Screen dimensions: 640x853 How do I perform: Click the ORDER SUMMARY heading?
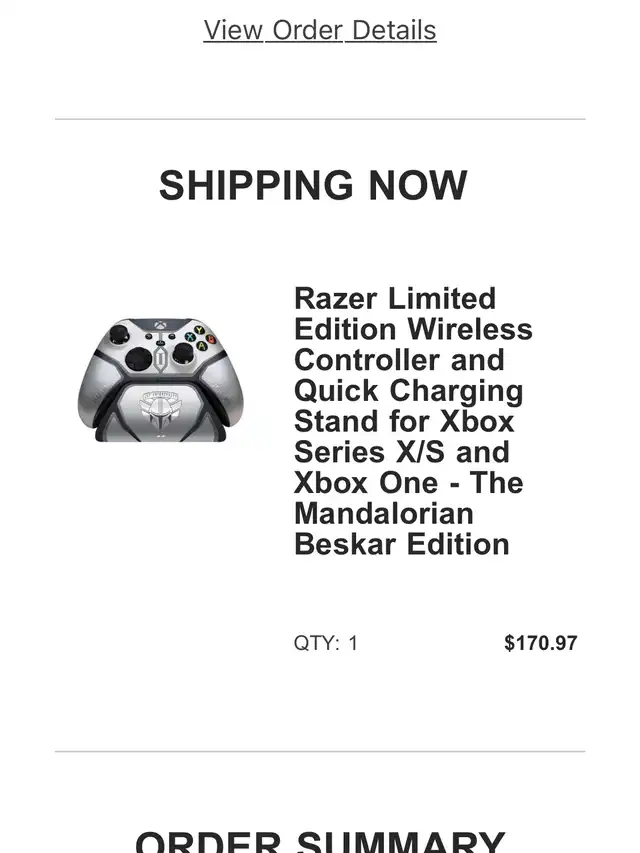pos(320,842)
